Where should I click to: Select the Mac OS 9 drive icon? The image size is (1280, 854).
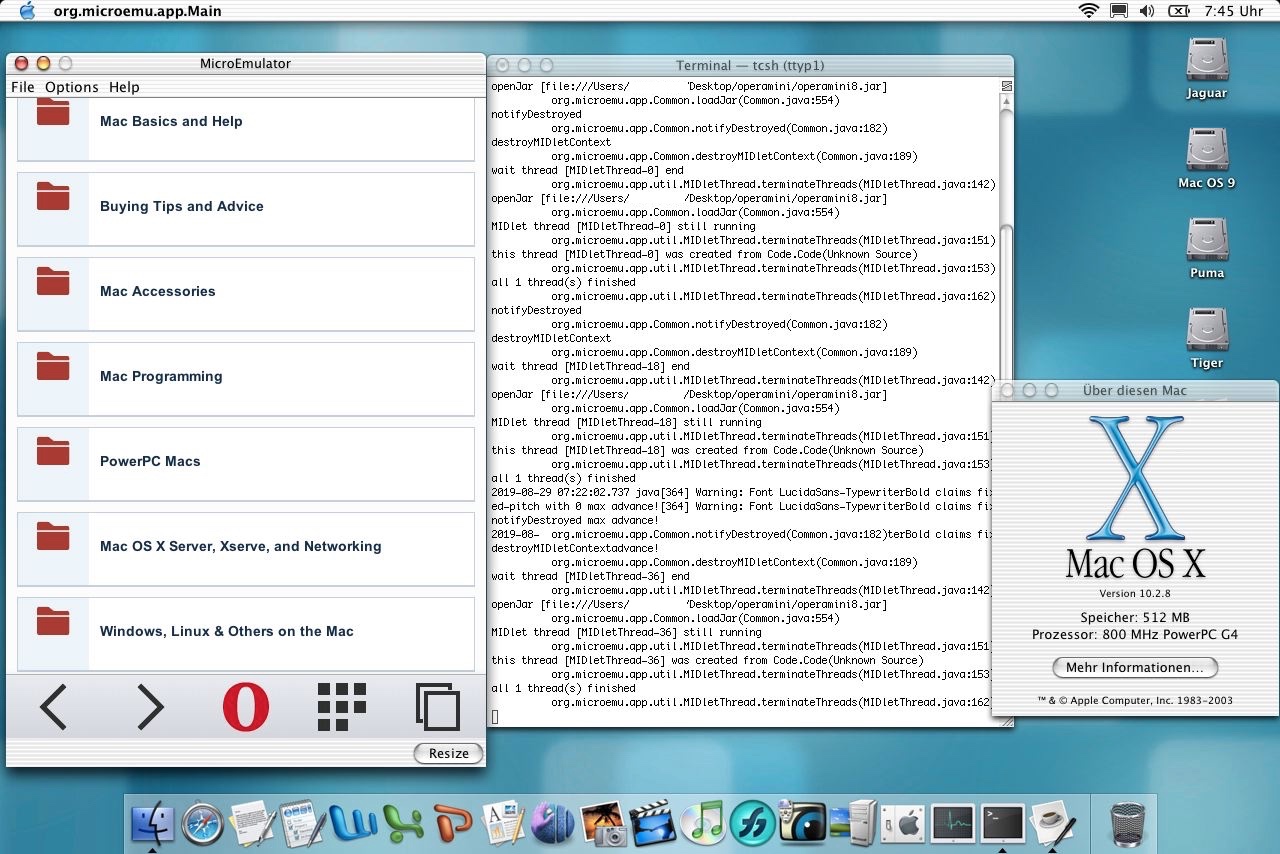click(1207, 158)
